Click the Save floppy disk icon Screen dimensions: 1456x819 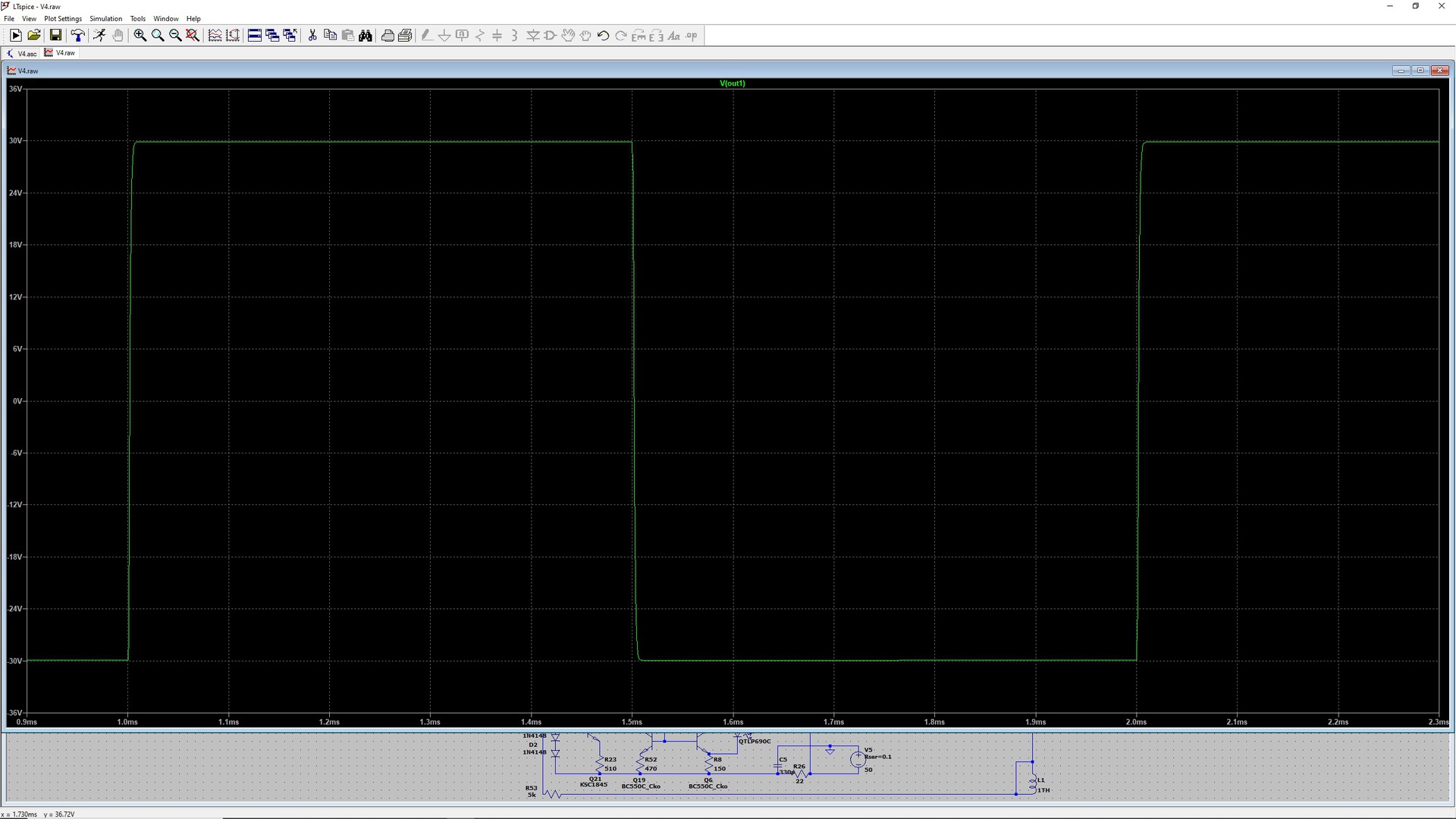[x=55, y=36]
